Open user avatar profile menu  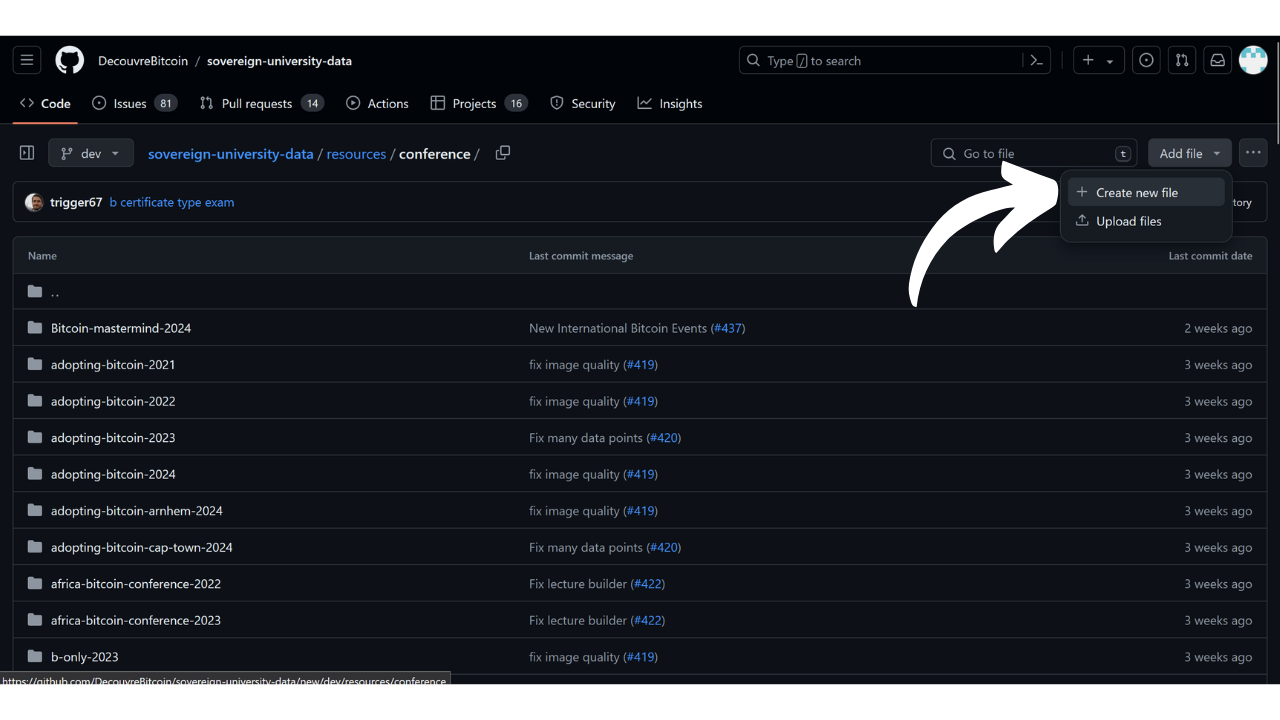[x=1253, y=60]
